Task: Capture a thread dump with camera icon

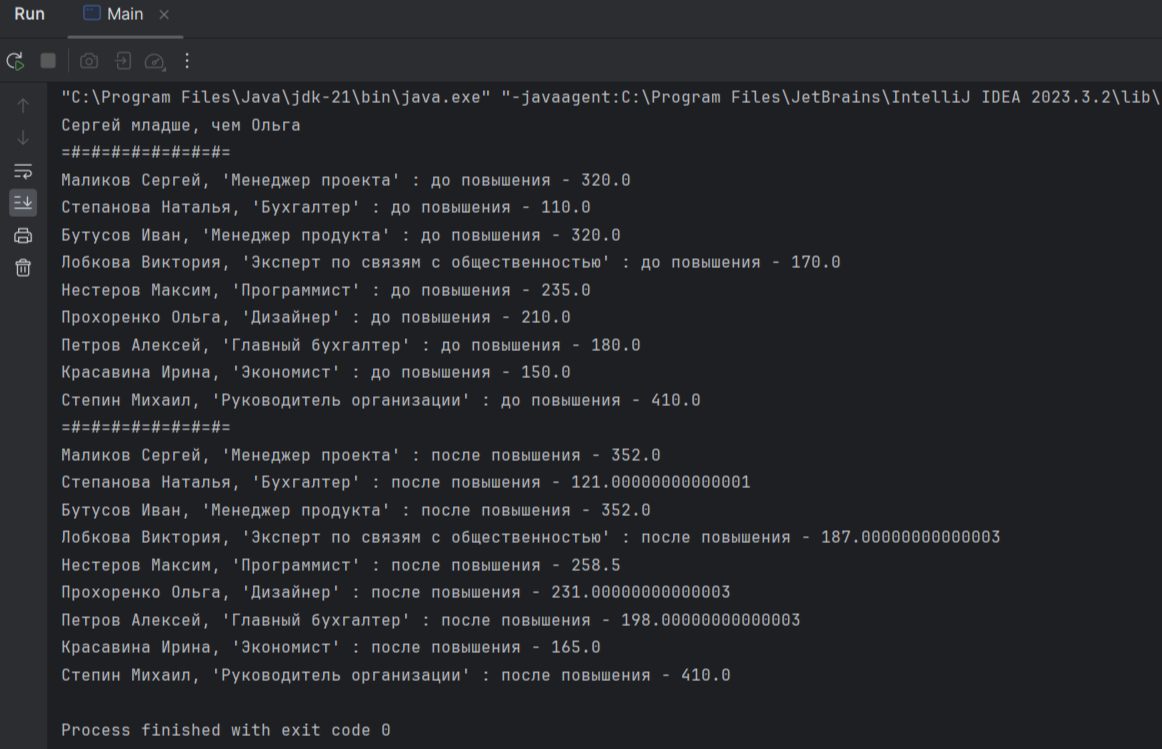Action: [x=88, y=60]
